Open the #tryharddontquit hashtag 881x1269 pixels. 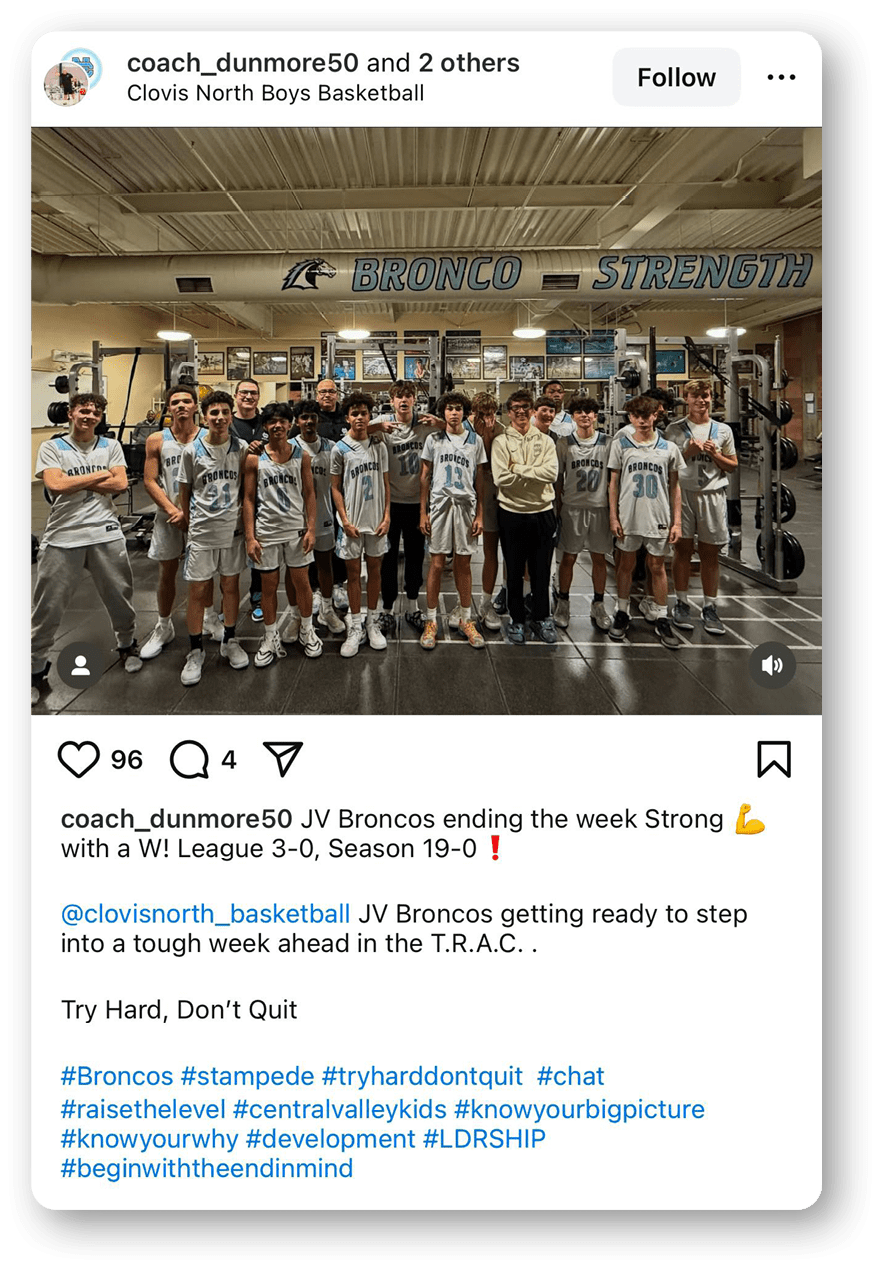coord(422,1077)
